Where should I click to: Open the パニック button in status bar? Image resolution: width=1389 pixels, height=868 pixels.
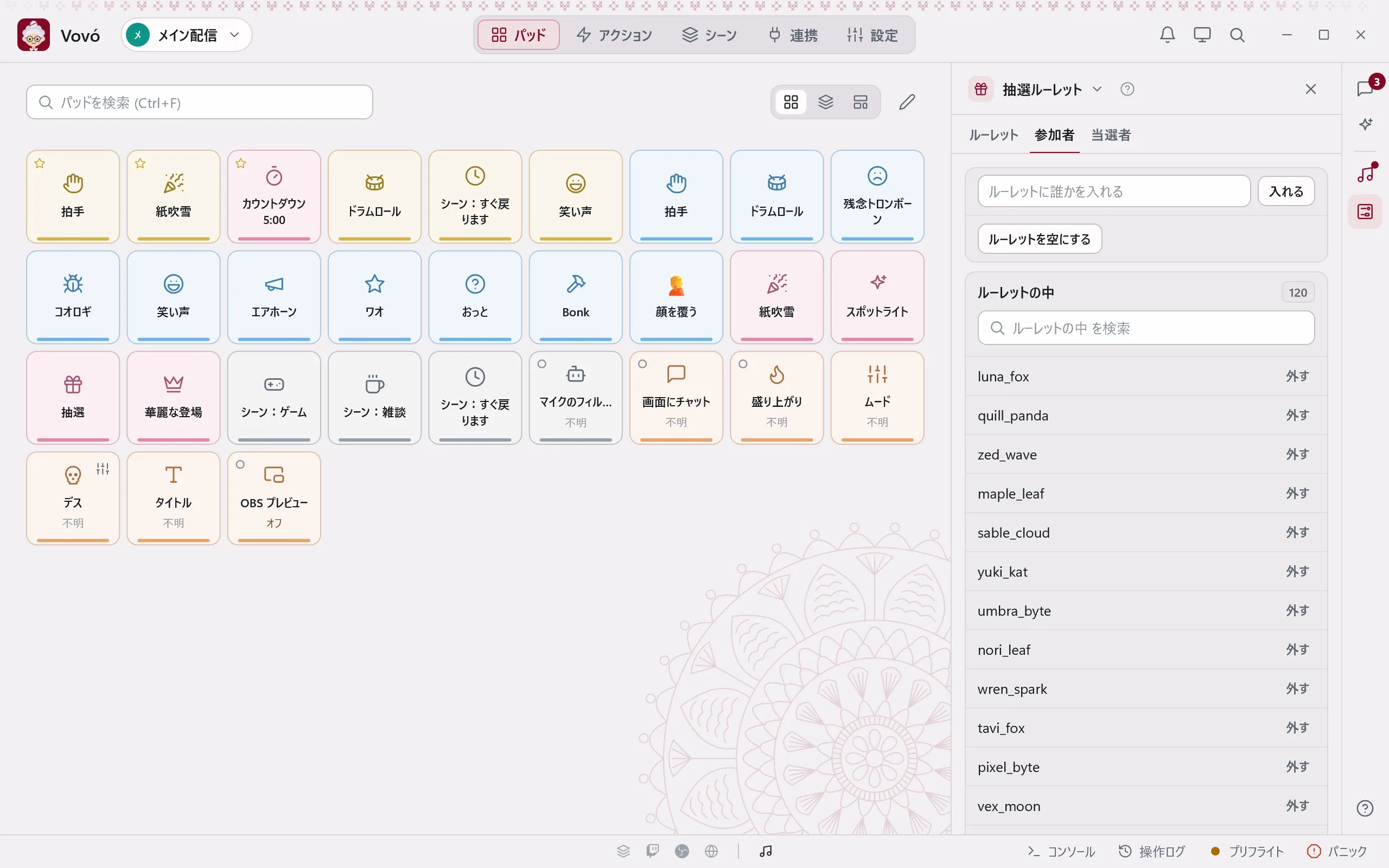click(x=1337, y=851)
